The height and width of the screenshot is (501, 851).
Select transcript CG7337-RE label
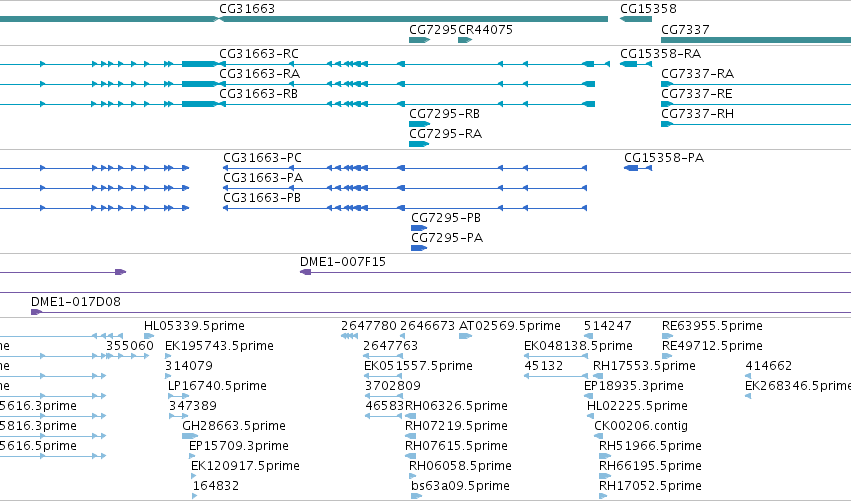pyautogui.click(x=697, y=94)
